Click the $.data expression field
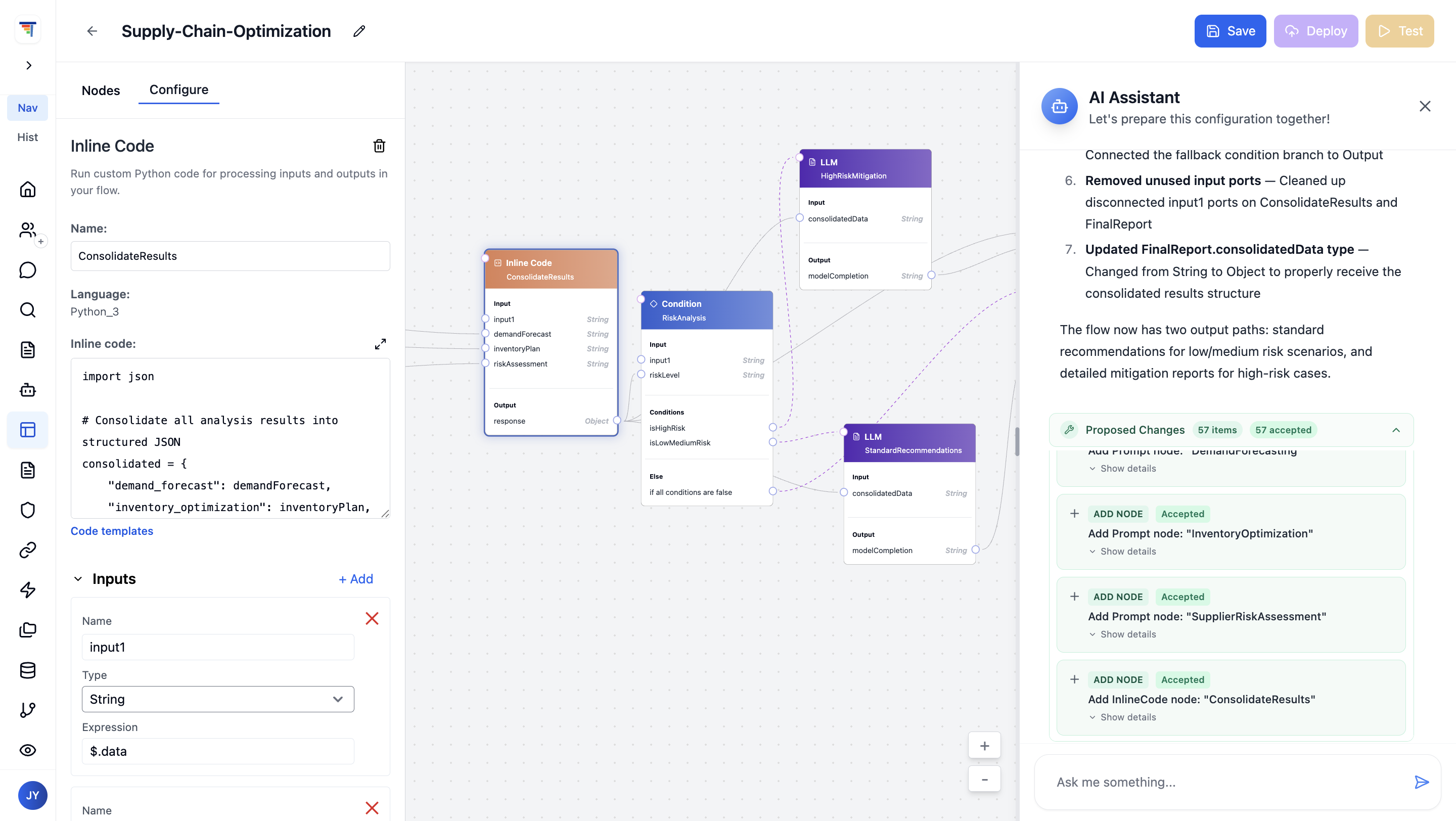This screenshot has width=1456, height=821. 217,751
